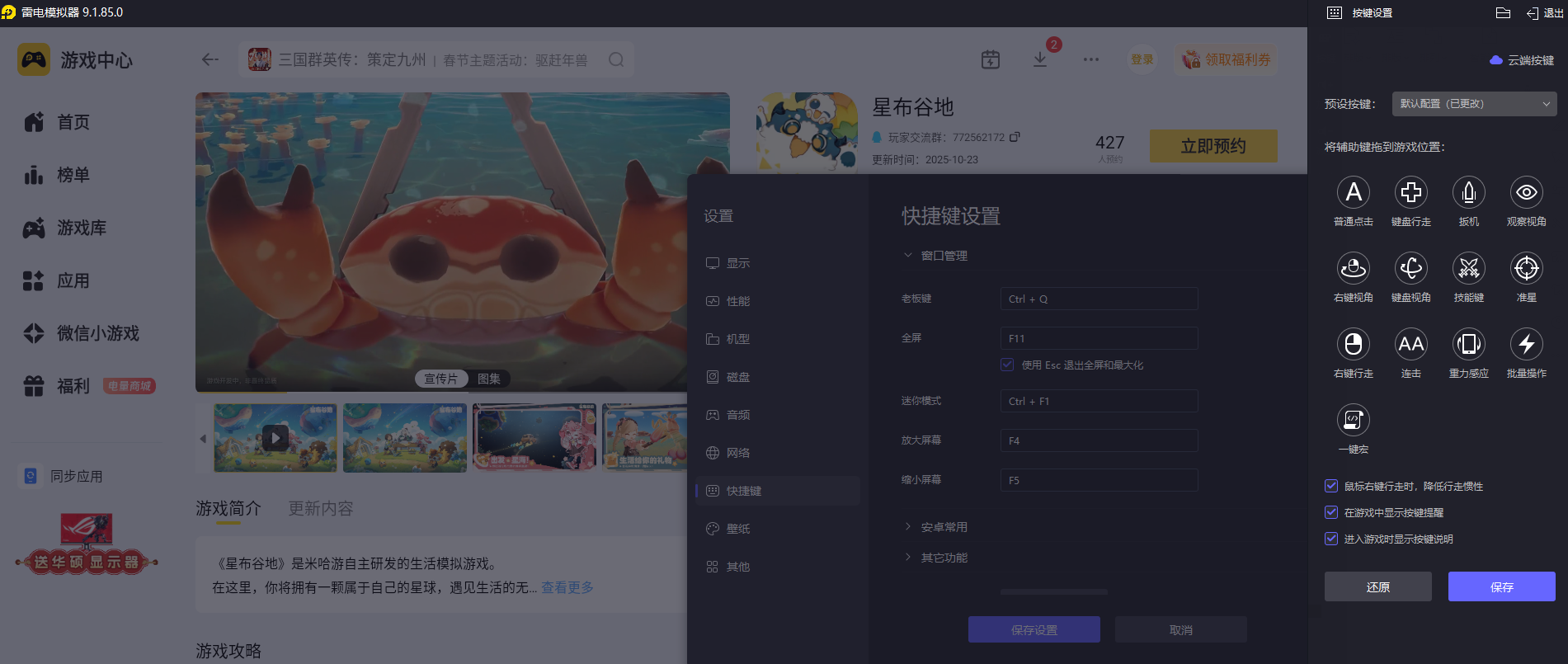Open 游戏库 game library in sidebar
This screenshot has width=1568, height=664.
[x=65, y=228]
